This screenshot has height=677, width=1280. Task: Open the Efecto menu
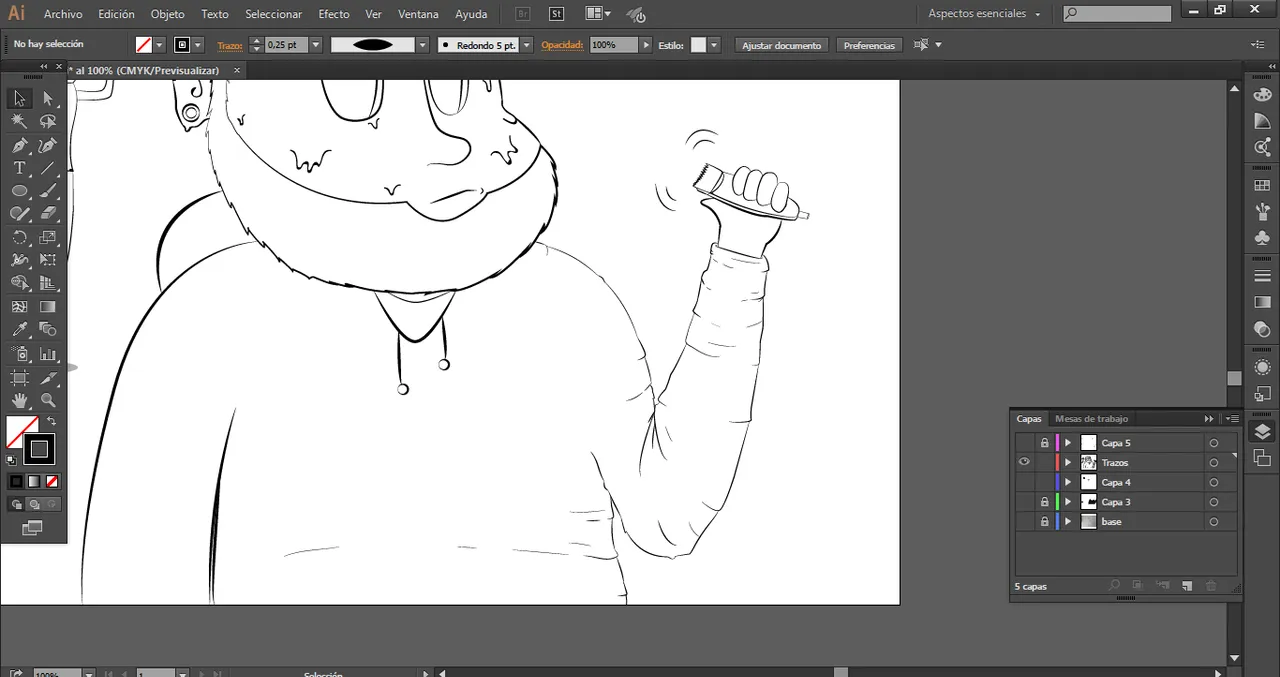(x=333, y=14)
